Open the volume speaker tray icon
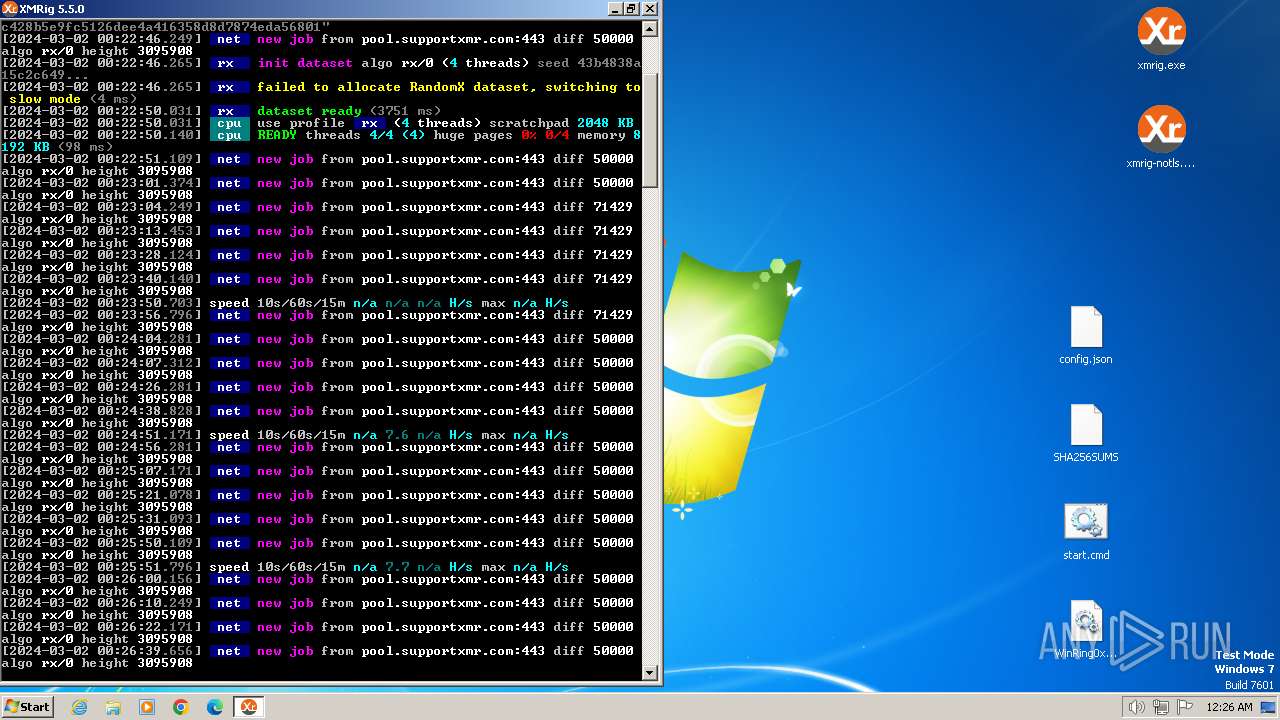The width and height of the screenshot is (1280, 720). (x=1136, y=707)
